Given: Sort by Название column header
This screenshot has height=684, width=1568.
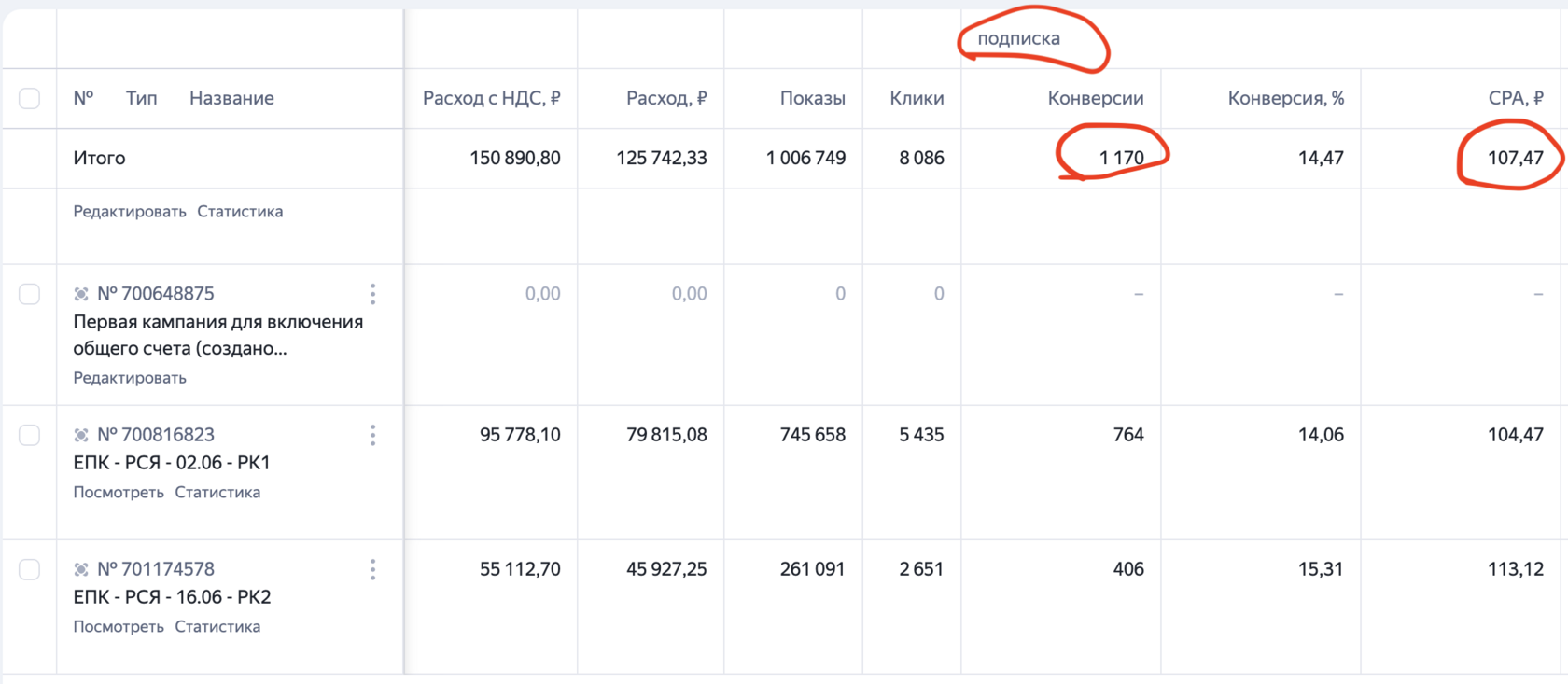Looking at the screenshot, I should coord(231,98).
